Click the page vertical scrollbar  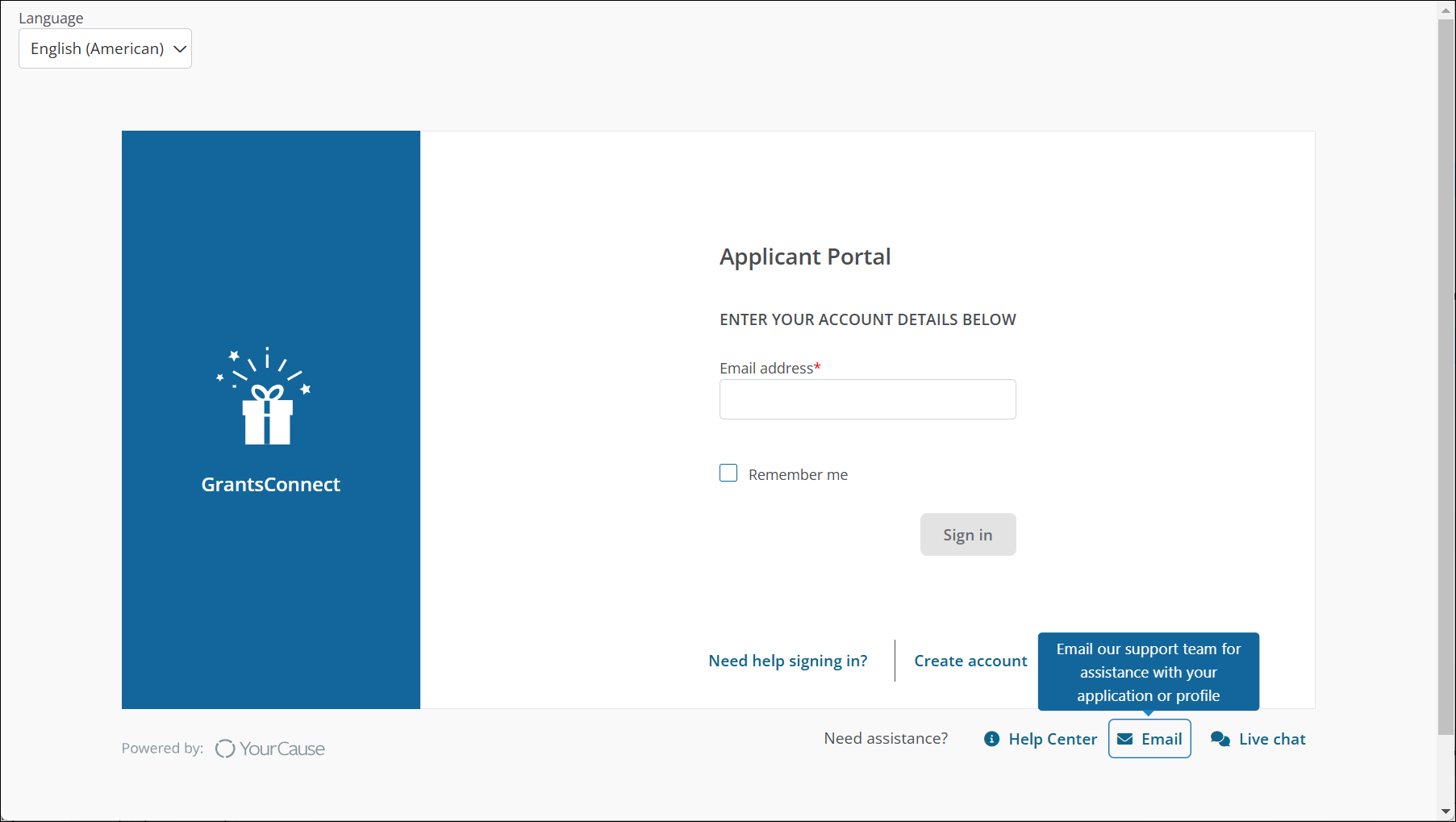pos(1446,378)
